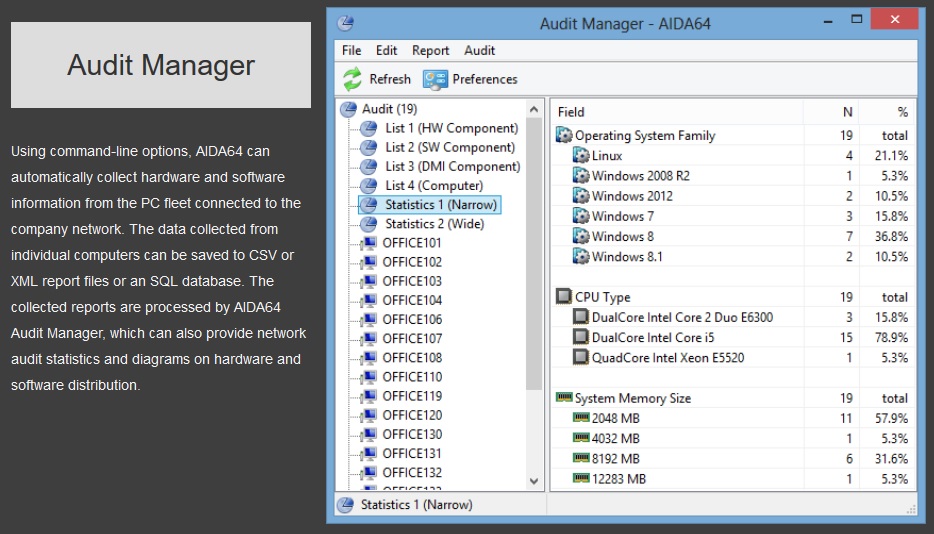Minimize the Audit Manager window
The width and height of the screenshot is (934, 534).
click(x=828, y=21)
